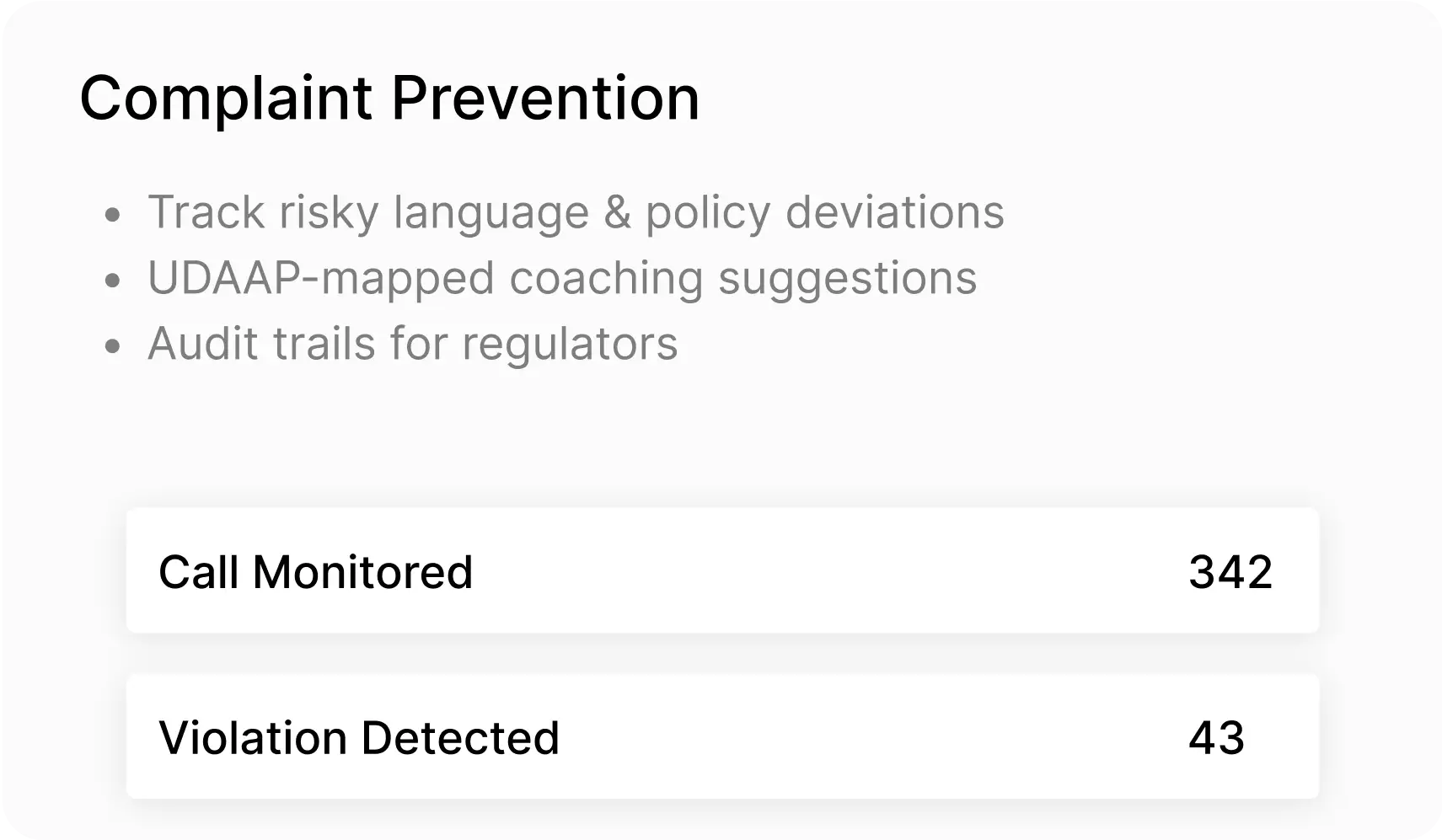Click the 342 calls monitored value
Viewport: 1442px width, 840px height.
[x=1230, y=572]
